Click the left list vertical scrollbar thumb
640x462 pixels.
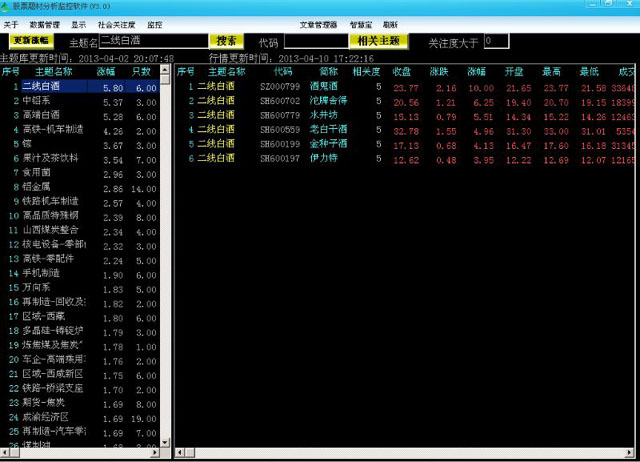(x=165, y=79)
